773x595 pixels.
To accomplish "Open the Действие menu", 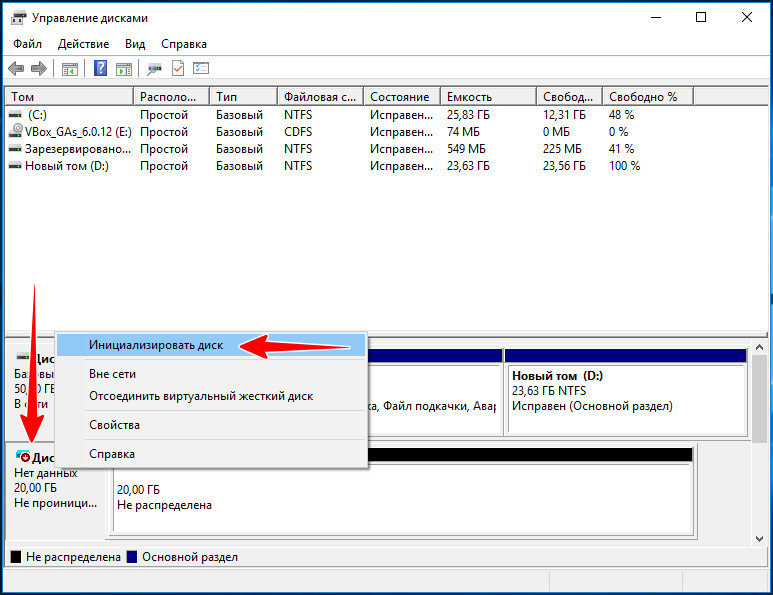I will (84, 44).
